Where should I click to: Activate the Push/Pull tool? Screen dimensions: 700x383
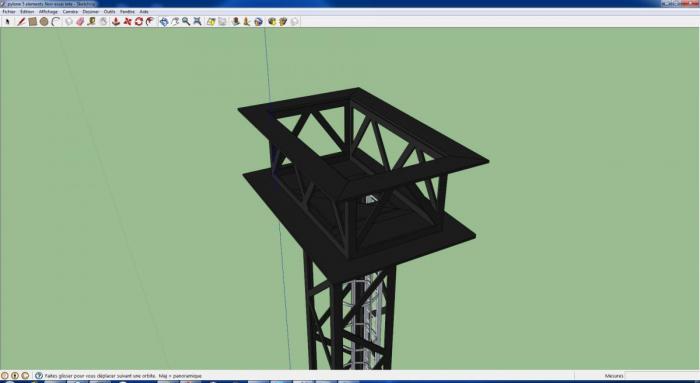tap(116, 21)
